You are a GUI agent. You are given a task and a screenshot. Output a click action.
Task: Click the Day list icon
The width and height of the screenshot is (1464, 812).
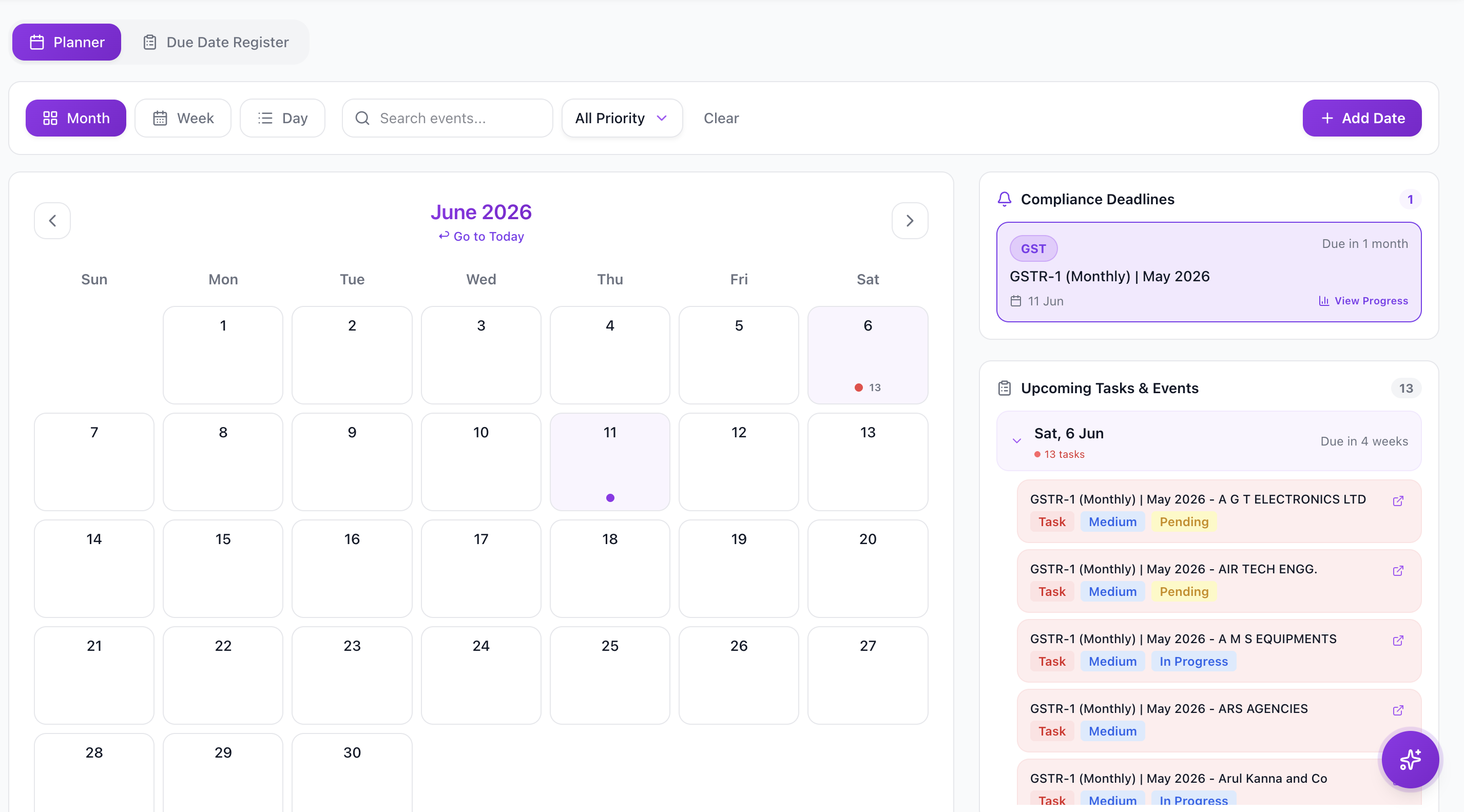265,118
